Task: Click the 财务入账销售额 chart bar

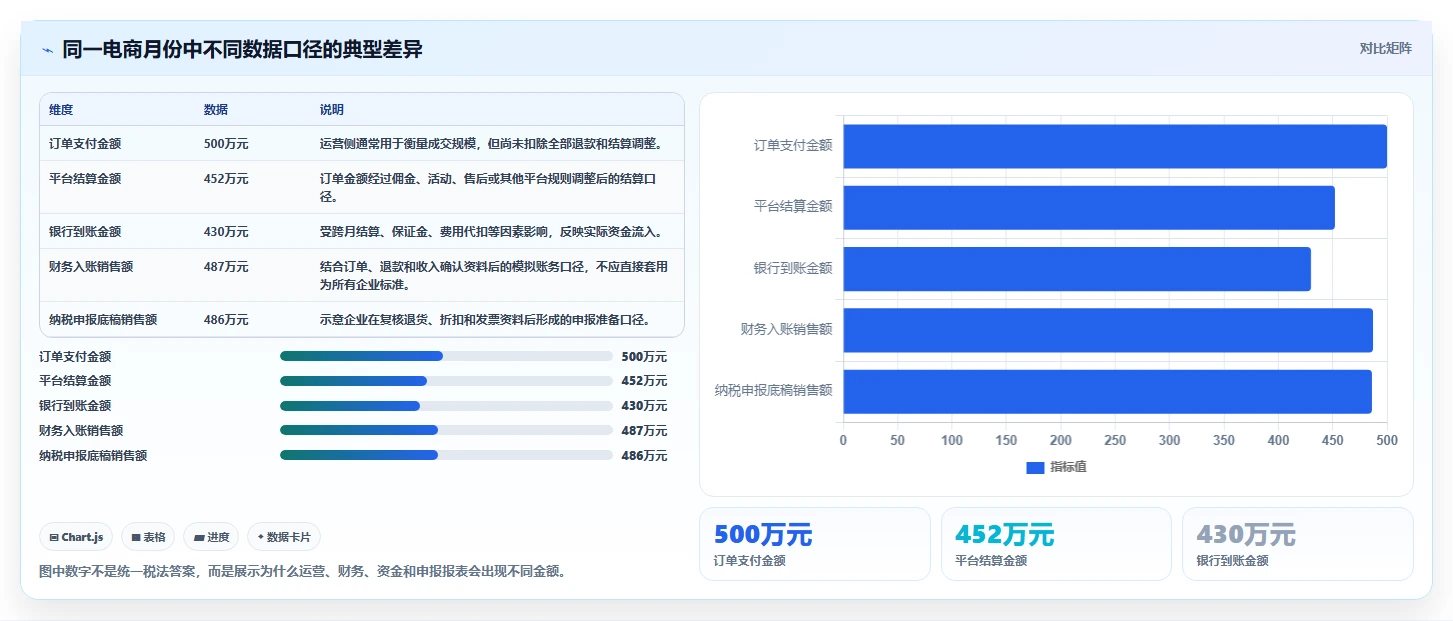Action: click(x=1108, y=330)
